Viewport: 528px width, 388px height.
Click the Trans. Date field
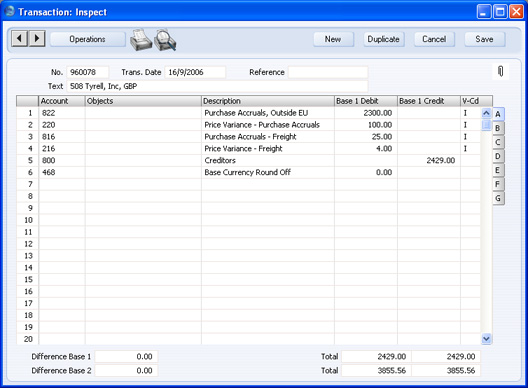point(195,72)
